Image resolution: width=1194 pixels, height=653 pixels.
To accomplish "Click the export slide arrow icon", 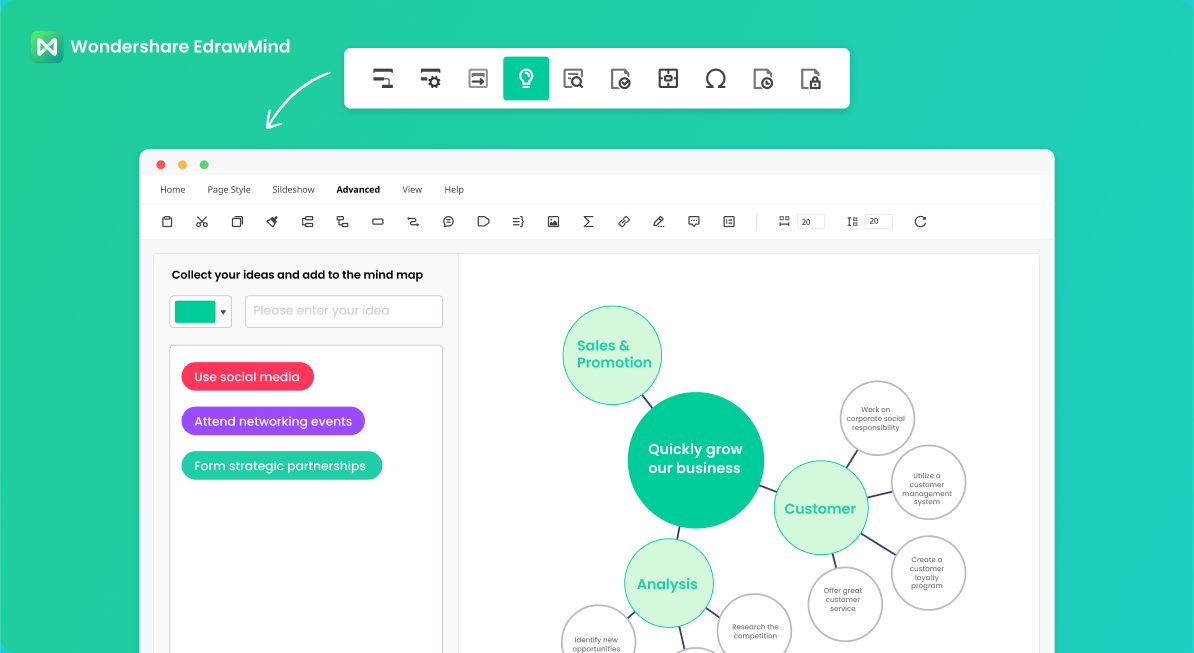I will point(478,78).
